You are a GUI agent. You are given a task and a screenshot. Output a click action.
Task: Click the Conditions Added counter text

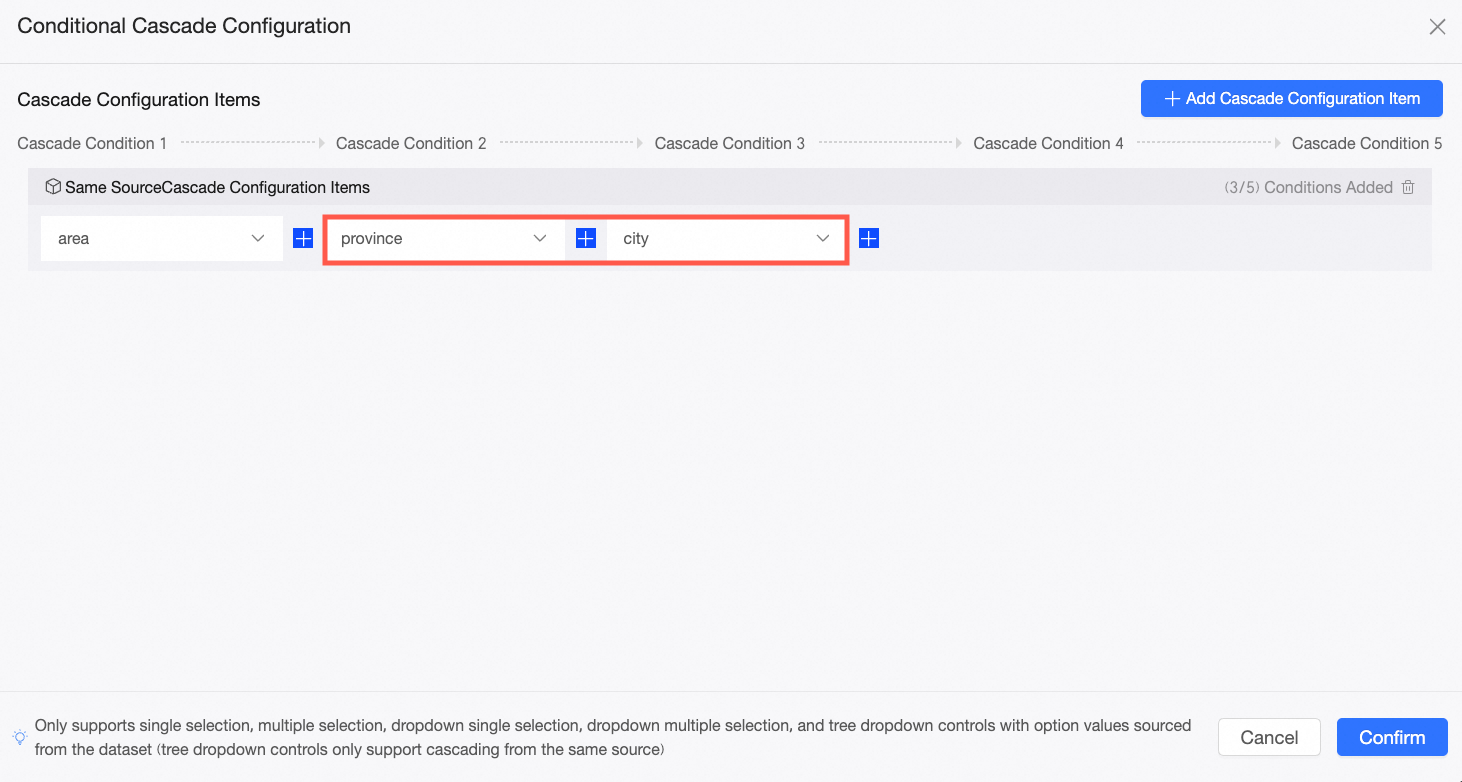click(1308, 187)
